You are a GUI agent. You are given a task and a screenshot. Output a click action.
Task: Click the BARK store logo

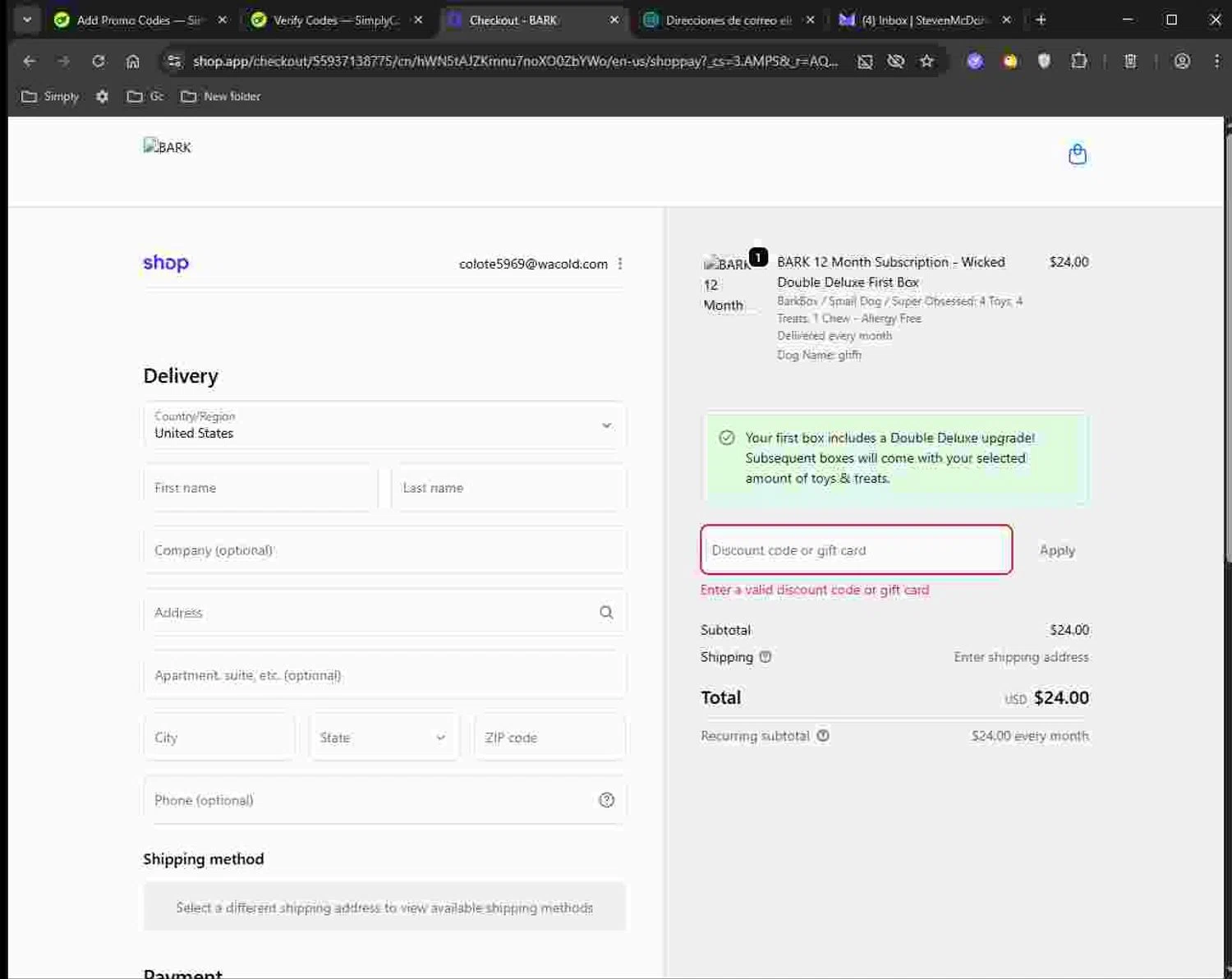[x=168, y=147]
